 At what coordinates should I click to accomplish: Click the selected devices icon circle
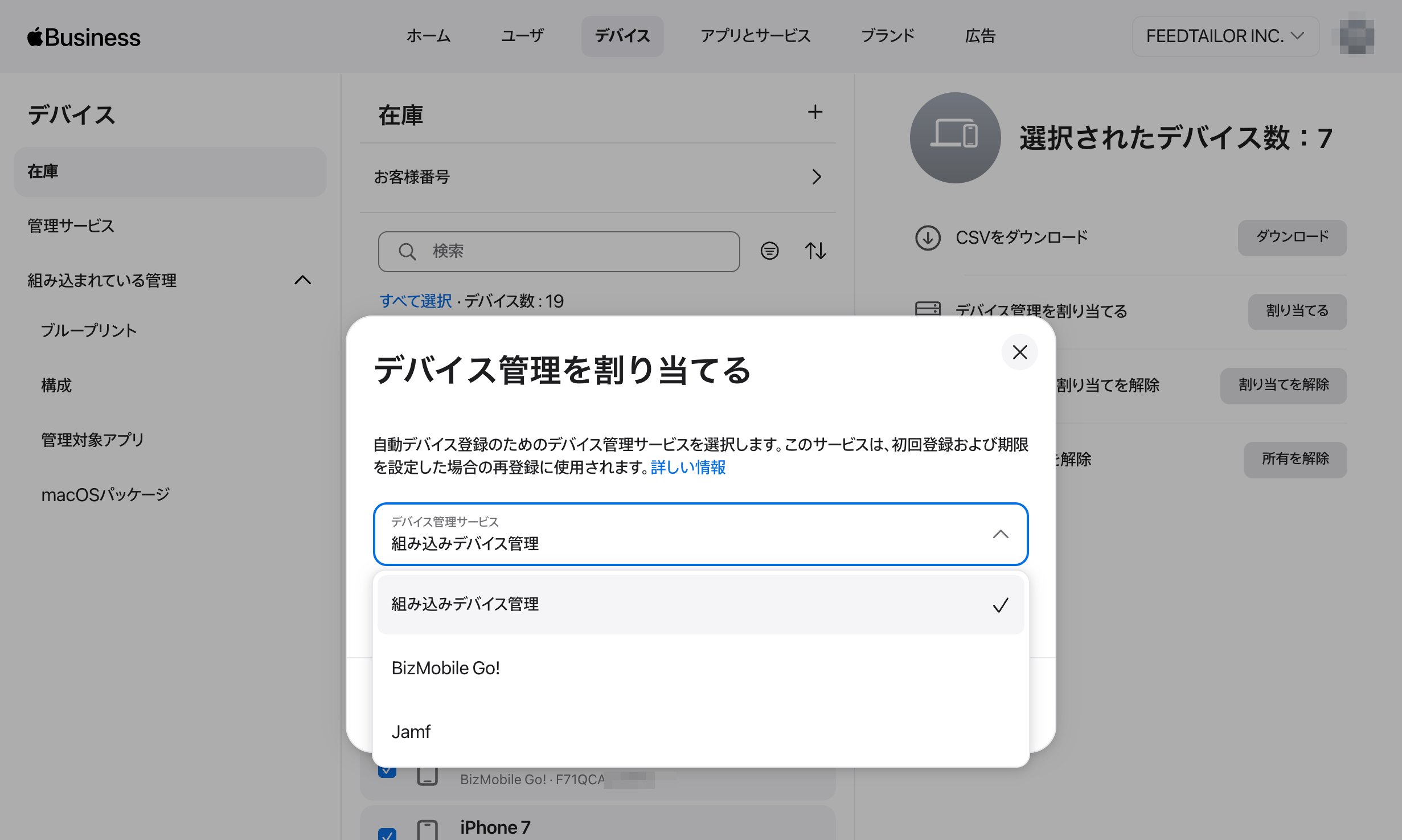tap(955, 137)
